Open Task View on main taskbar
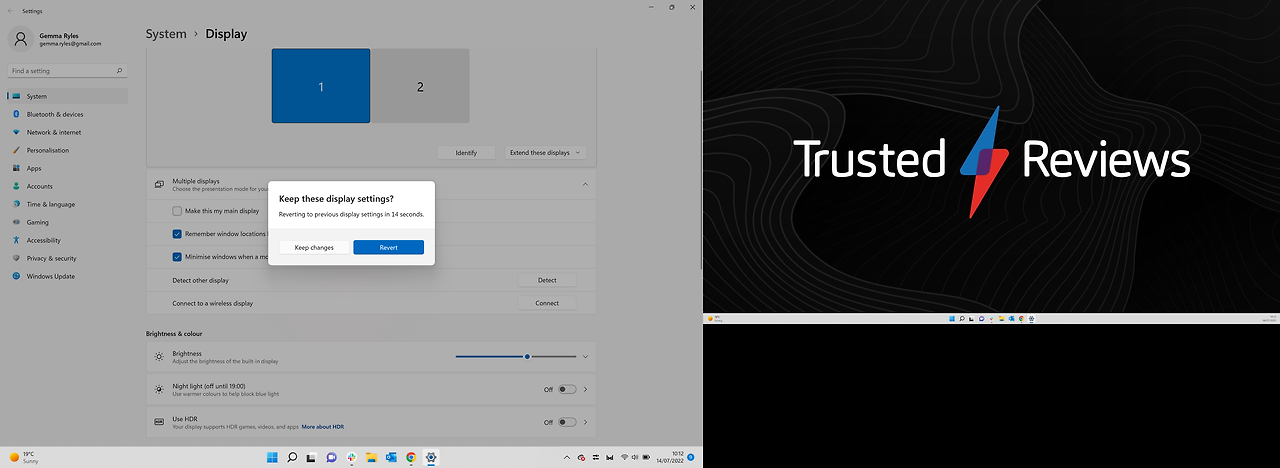 click(x=311, y=457)
